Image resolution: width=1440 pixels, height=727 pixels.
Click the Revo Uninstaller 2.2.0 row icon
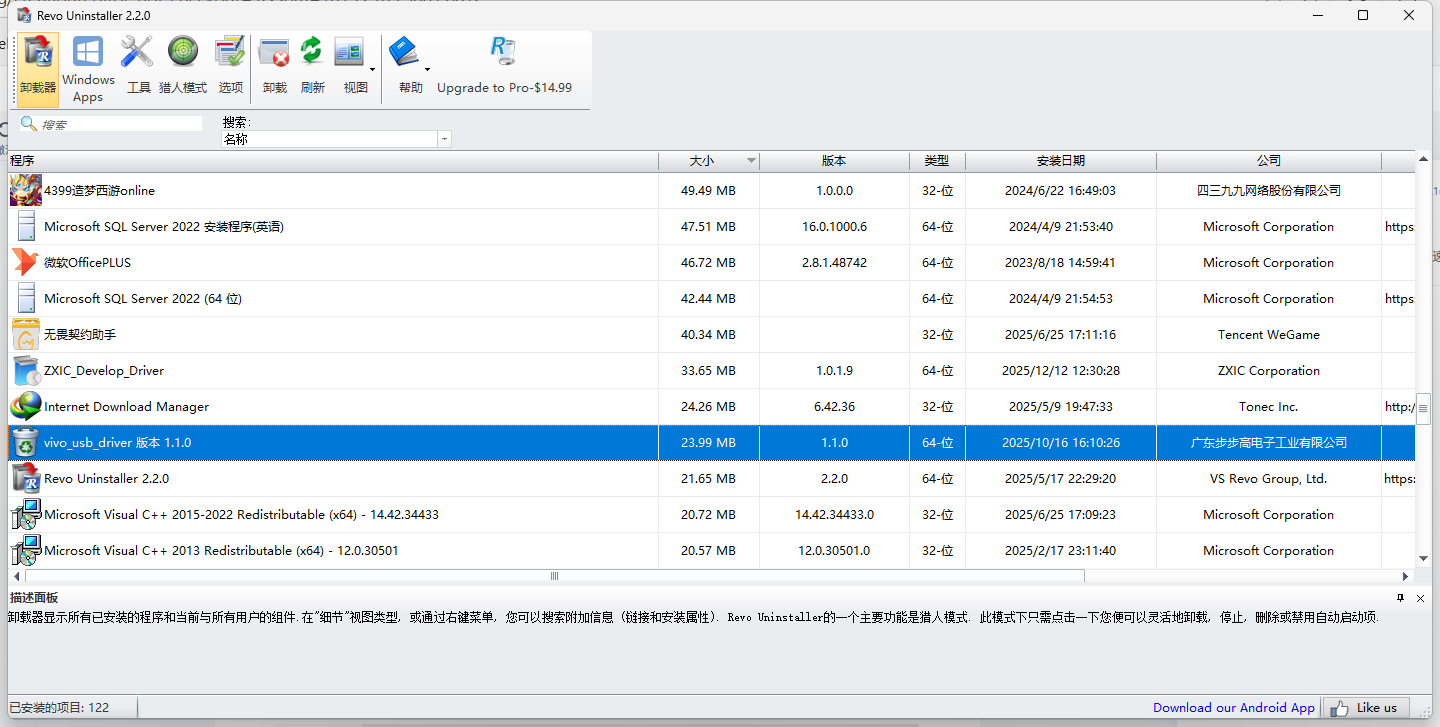(x=26, y=478)
